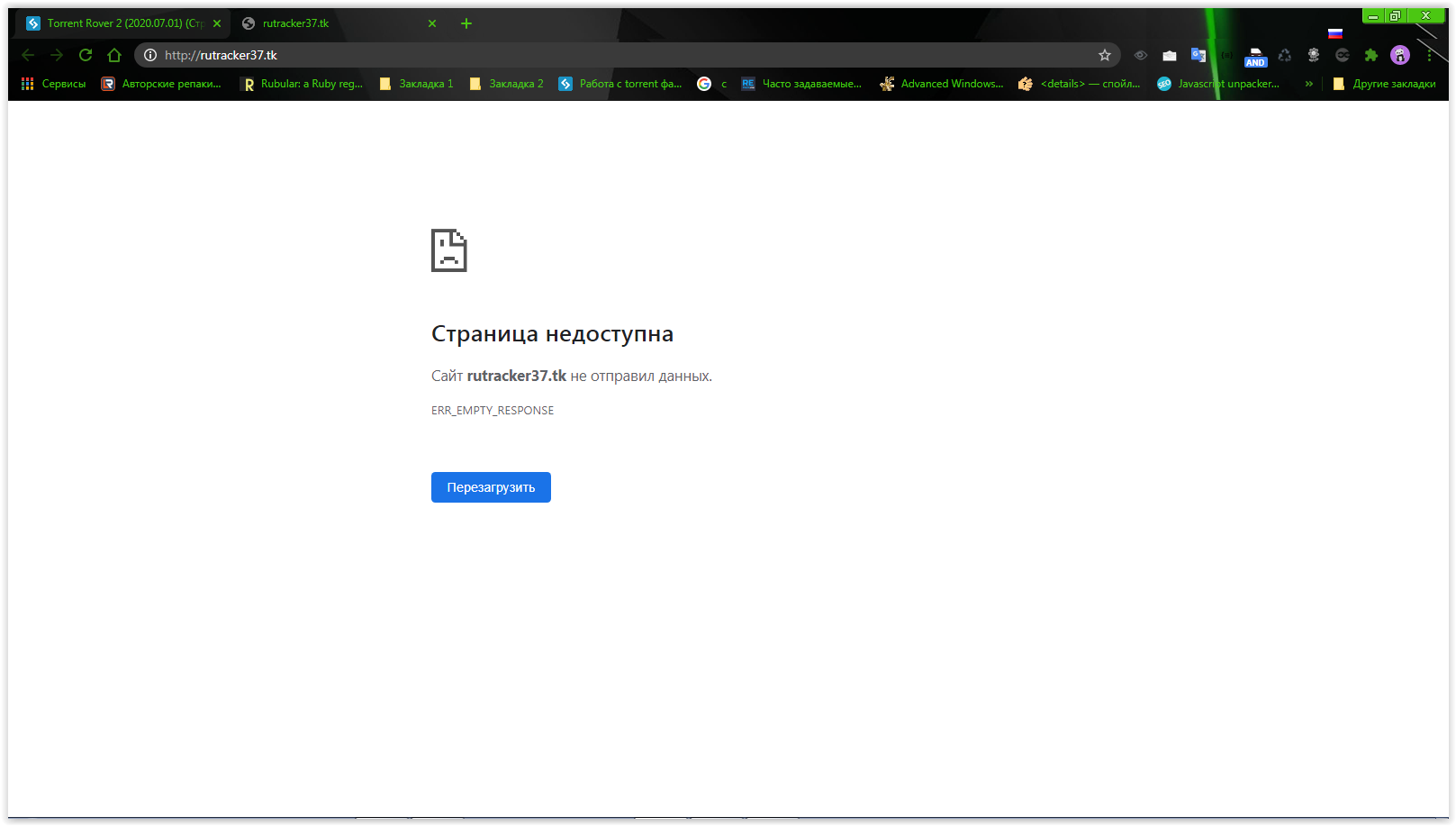Go to the home page via house icon
1456x826 pixels.
pyautogui.click(x=114, y=55)
